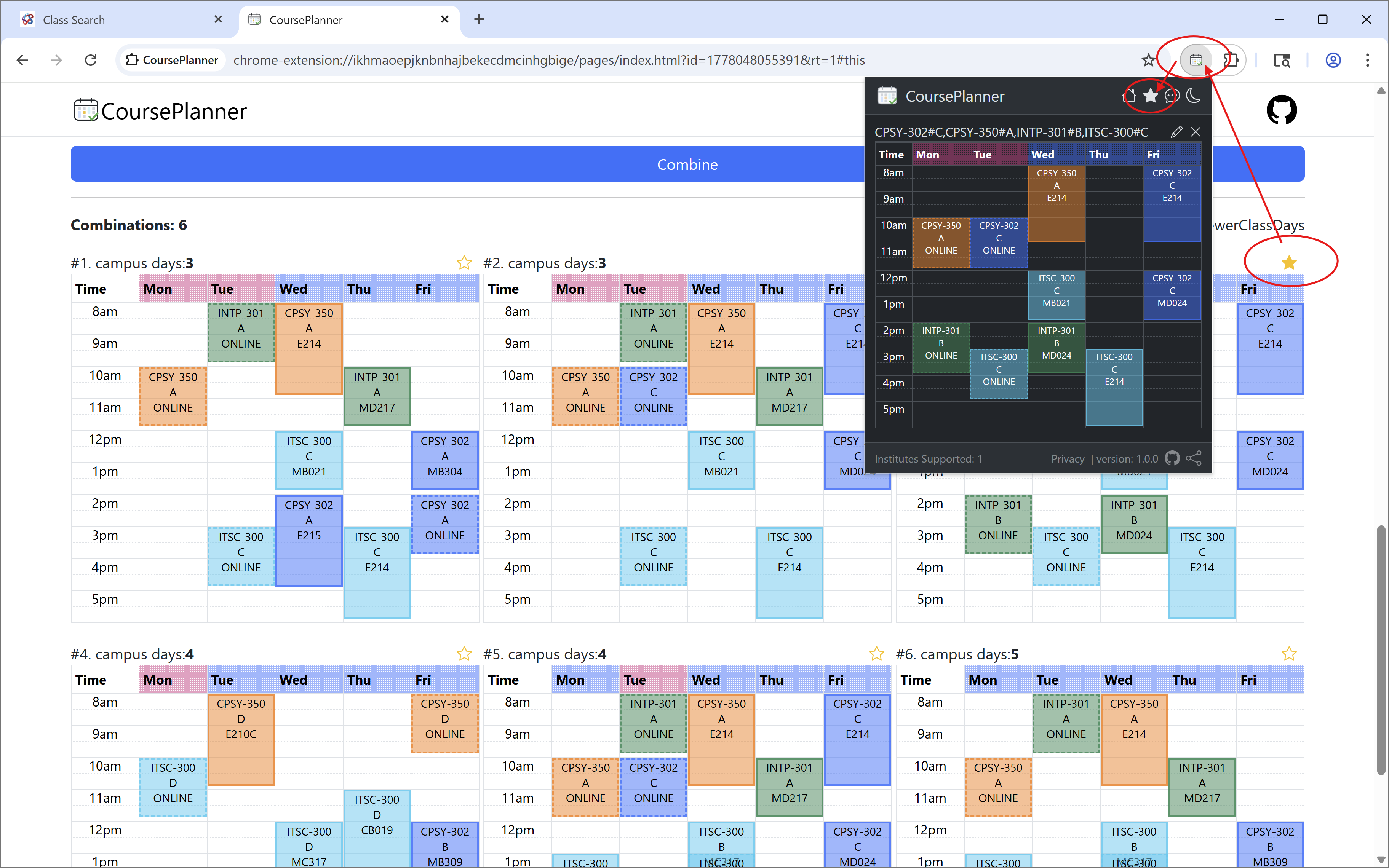Open the CoursePlanner extension toolbar icon
The width and height of the screenshot is (1389, 868).
point(1196,60)
